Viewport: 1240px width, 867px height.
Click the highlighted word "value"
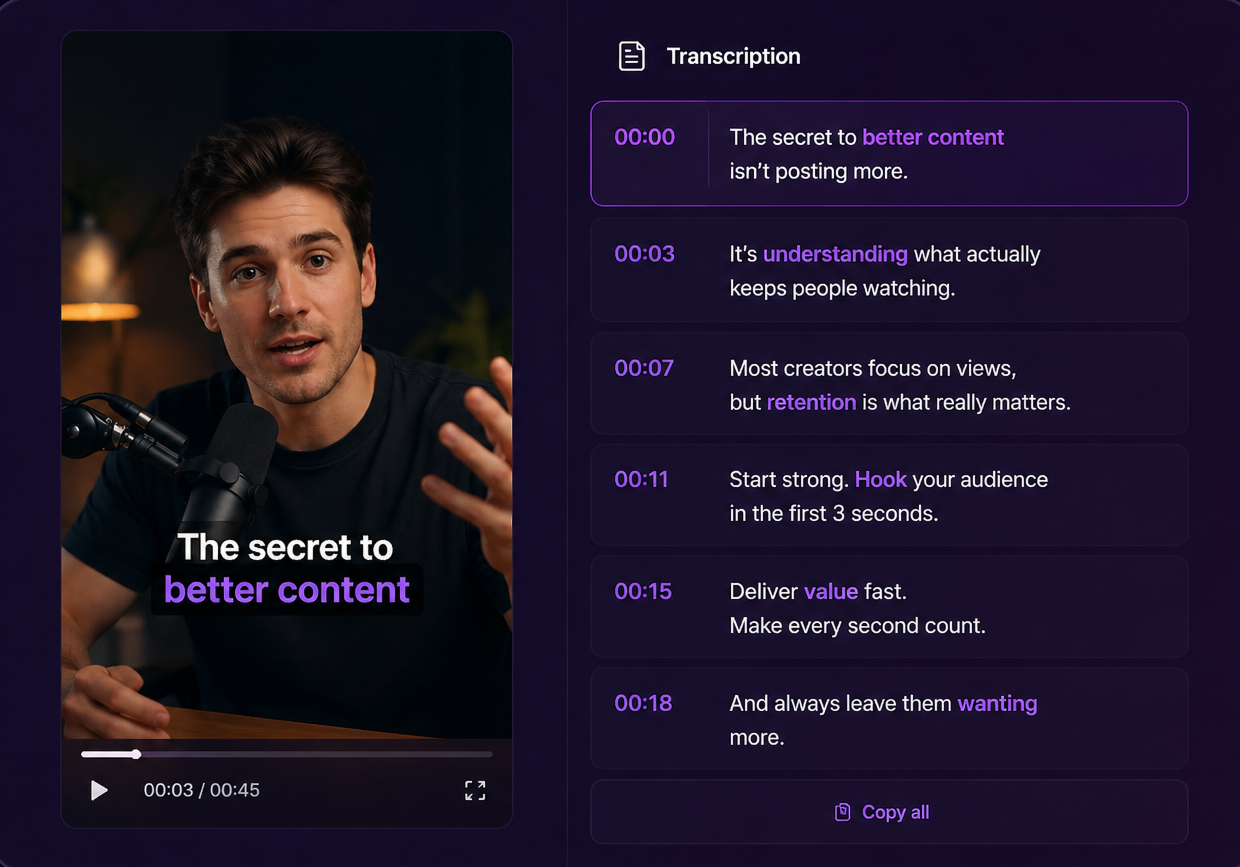coord(830,591)
